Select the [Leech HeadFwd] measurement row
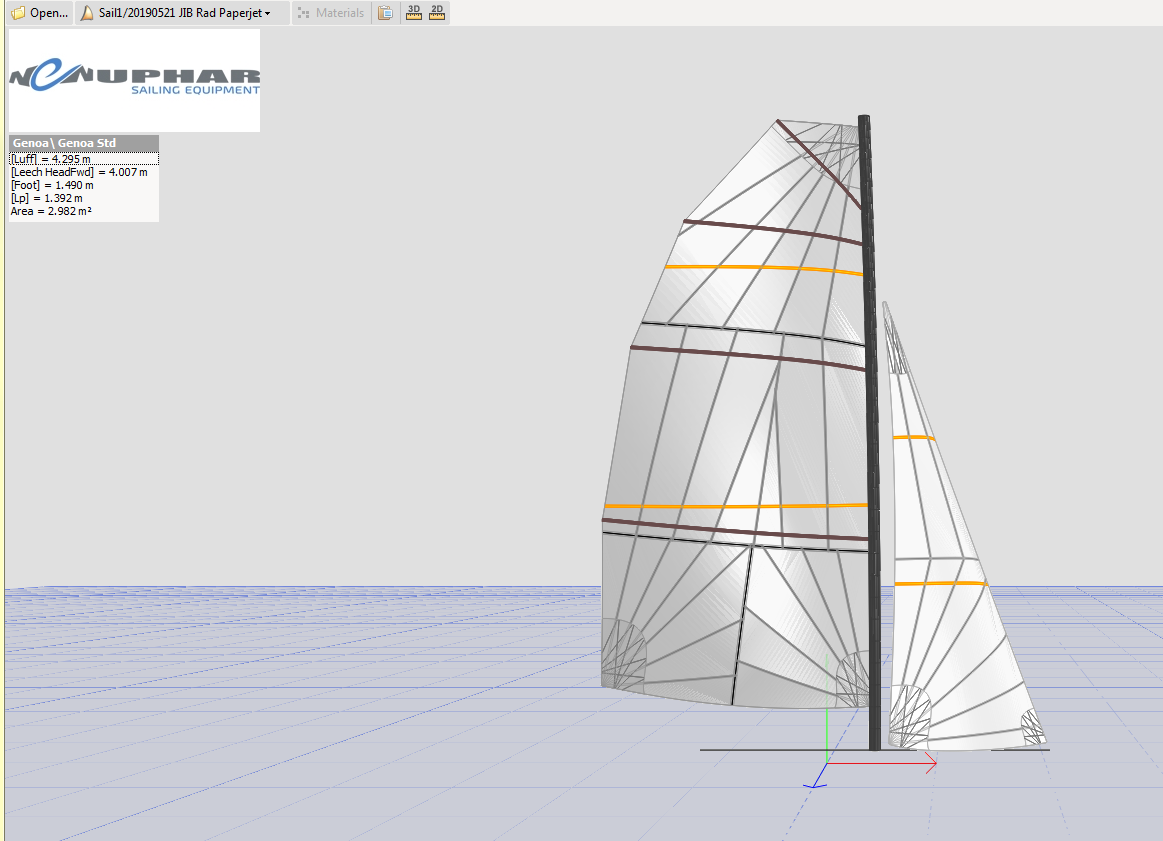 78,172
